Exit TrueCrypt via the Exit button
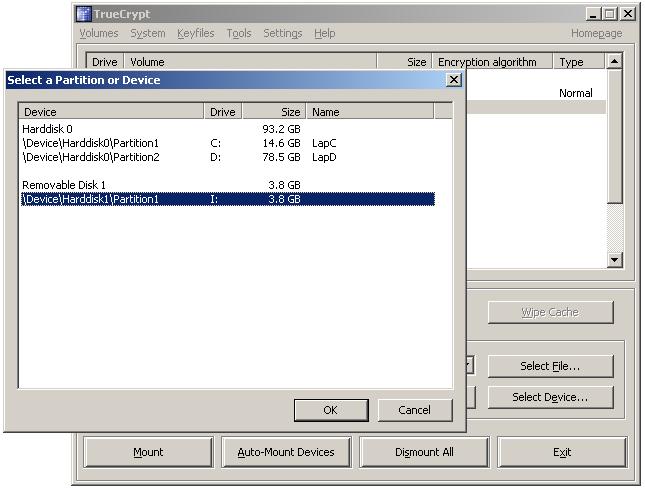 562,452
